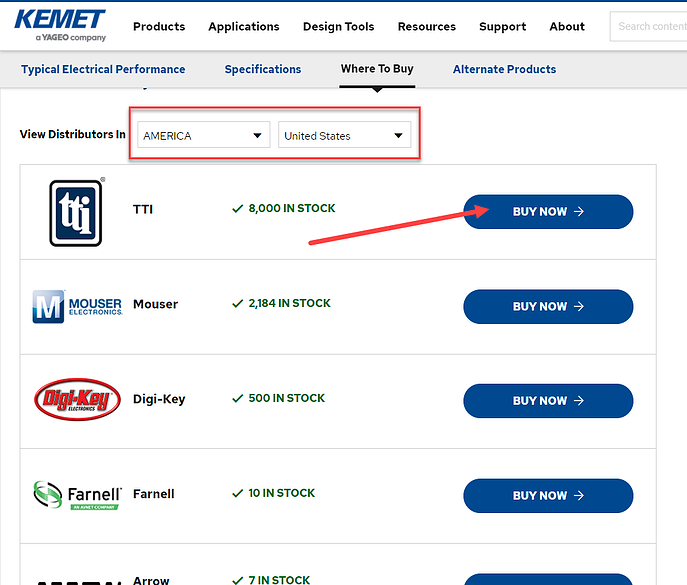The height and width of the screenshot is (585, 687).
Task: Open the Support menu
Action: click(503, 27)
